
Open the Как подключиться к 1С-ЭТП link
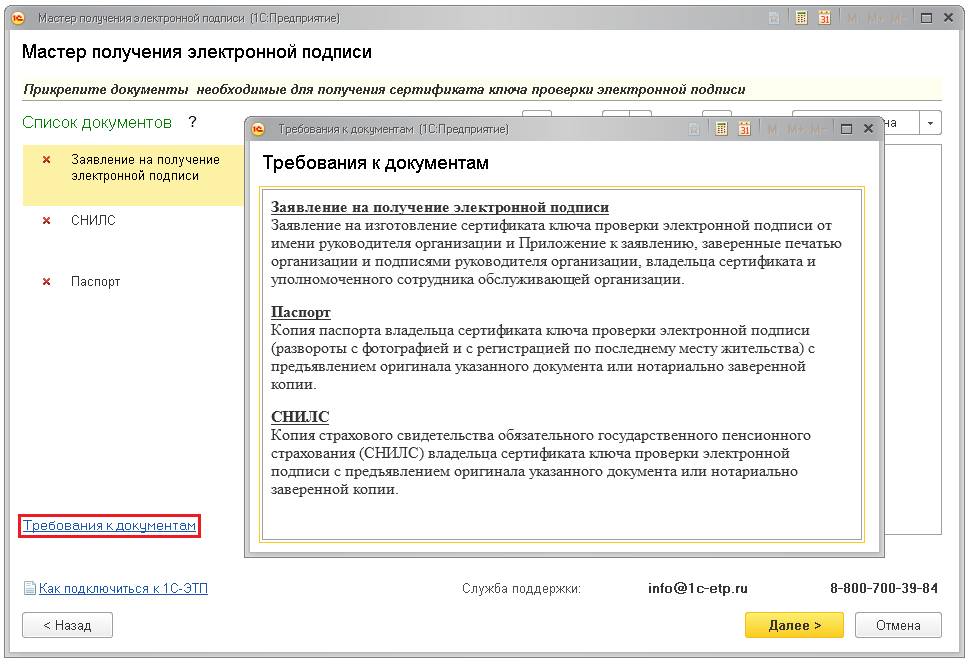123,588
